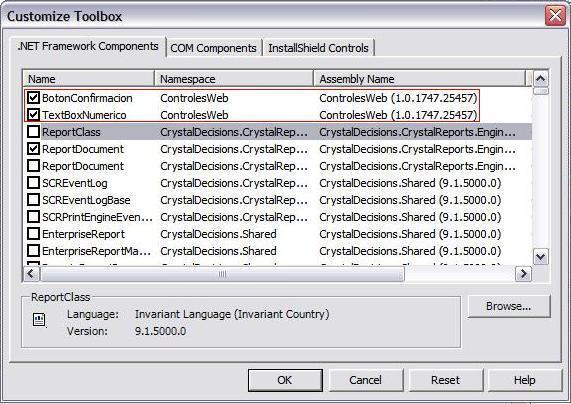The height and width of the screenshot is (404, 571).
Task: Enable the ReportClass checkbox
Action: 34,132
